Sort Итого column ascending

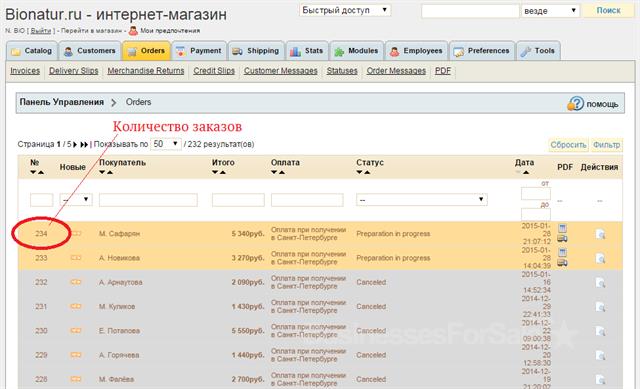pos(222,172)
